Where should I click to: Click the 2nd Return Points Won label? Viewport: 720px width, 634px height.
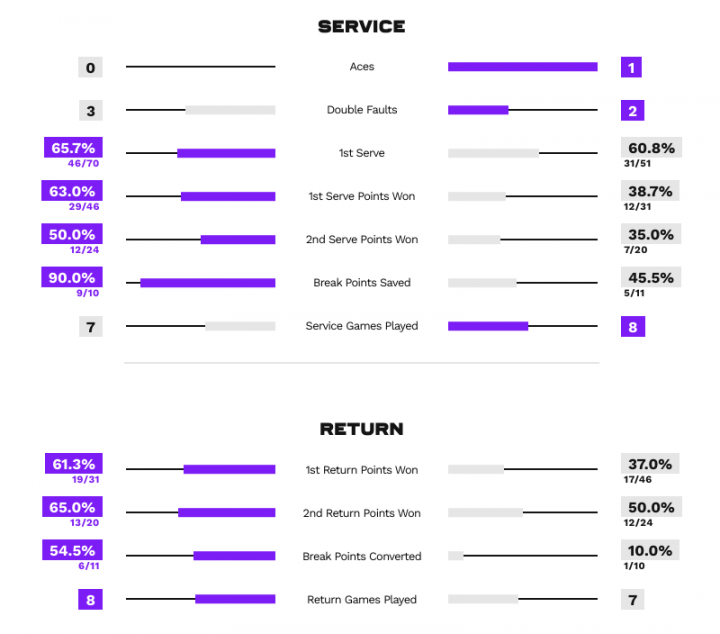[x=362, y=513]
